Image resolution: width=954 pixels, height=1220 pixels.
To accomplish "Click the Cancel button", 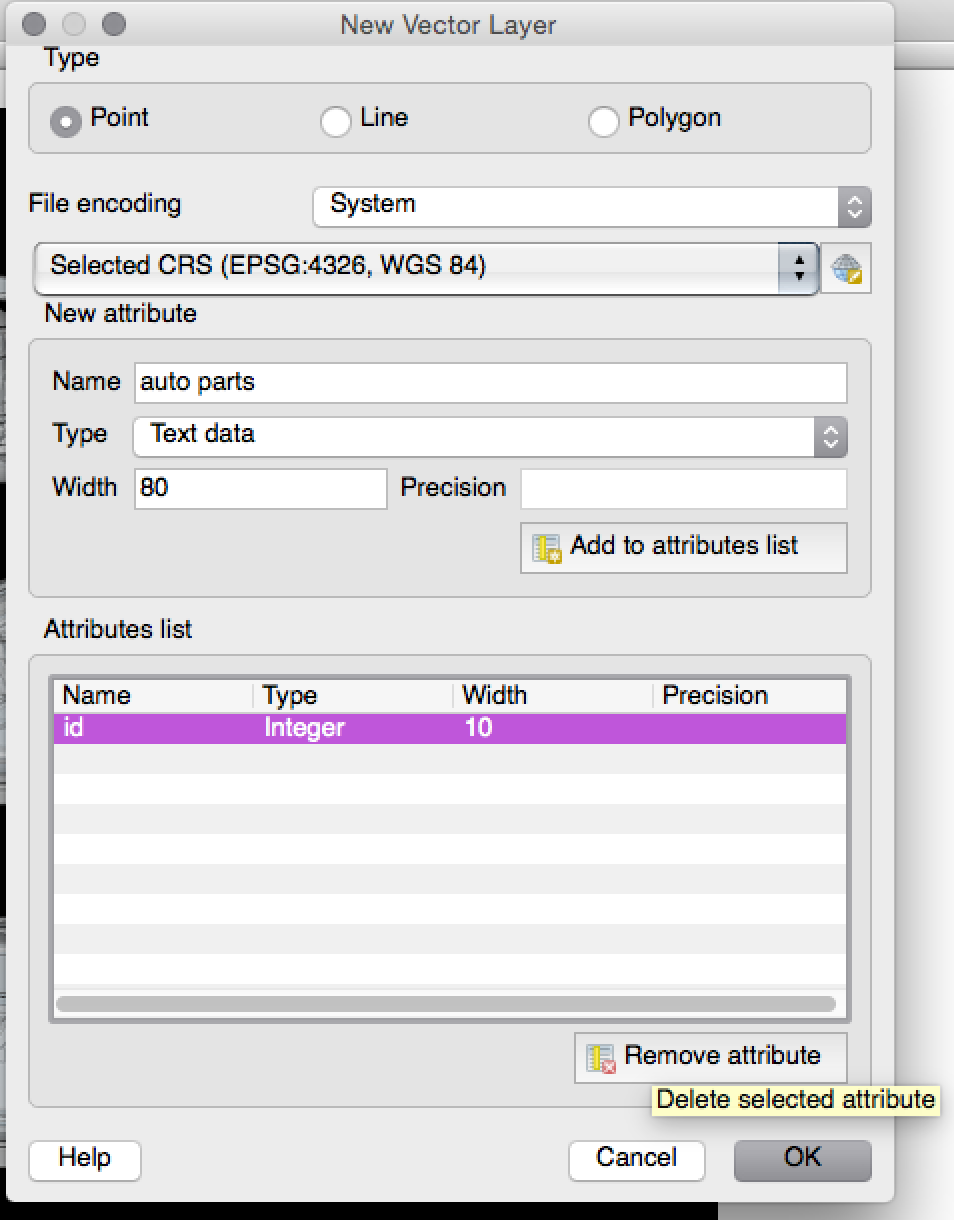I will [x=637, y=1160].
